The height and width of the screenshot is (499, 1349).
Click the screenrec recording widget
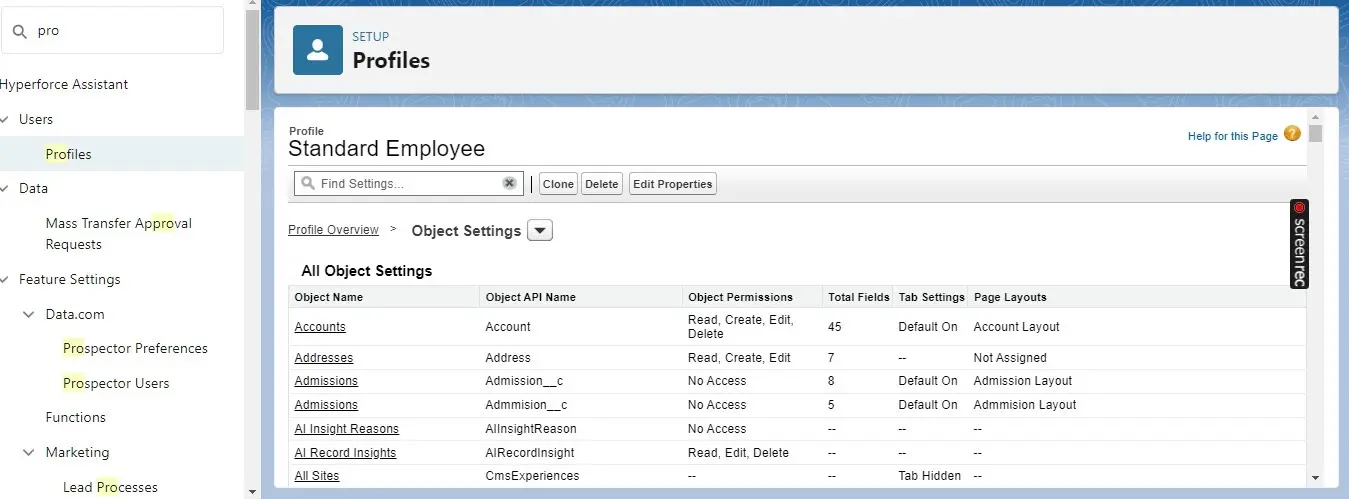1299,244
